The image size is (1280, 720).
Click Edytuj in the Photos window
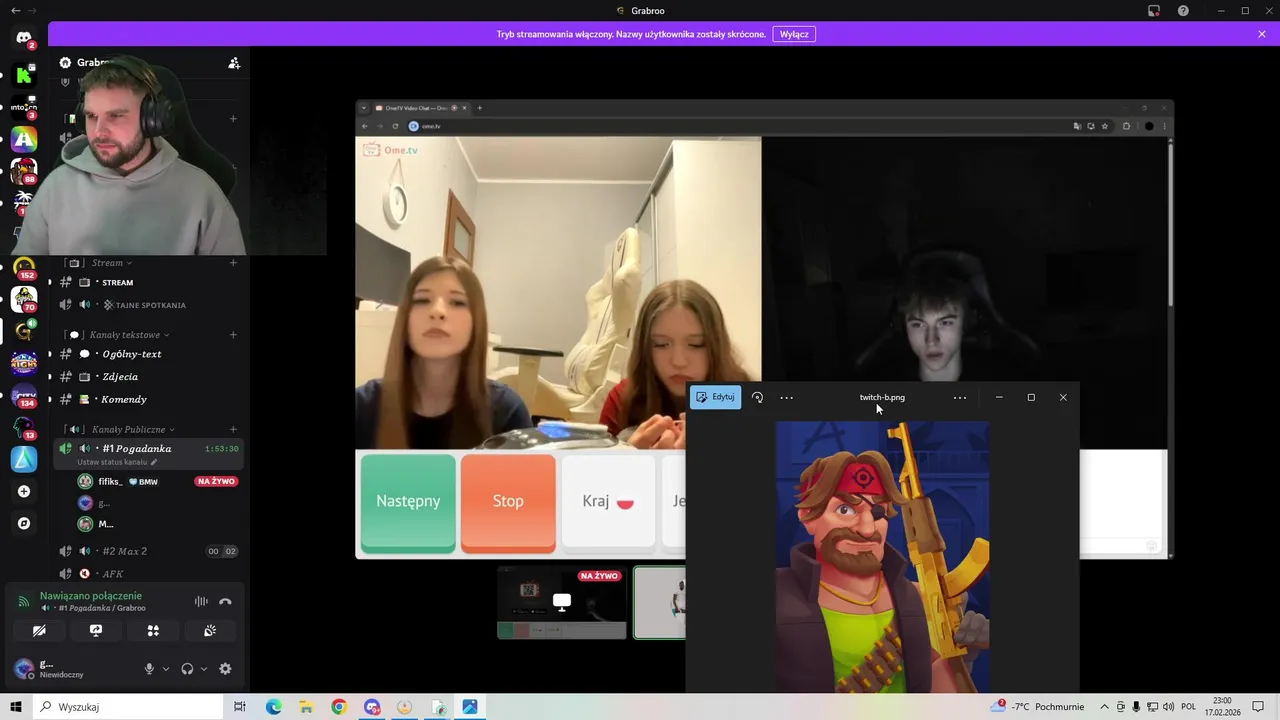pyautogui.click(x=715, y=397)
